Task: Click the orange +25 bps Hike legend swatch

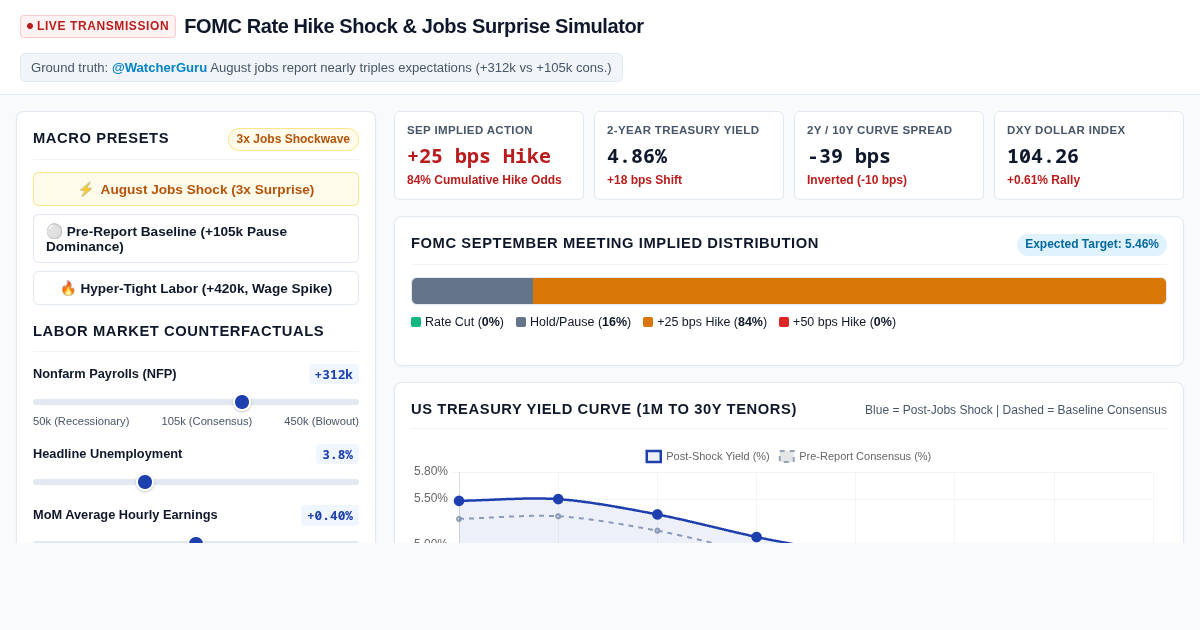Action: tap(648, 322)
